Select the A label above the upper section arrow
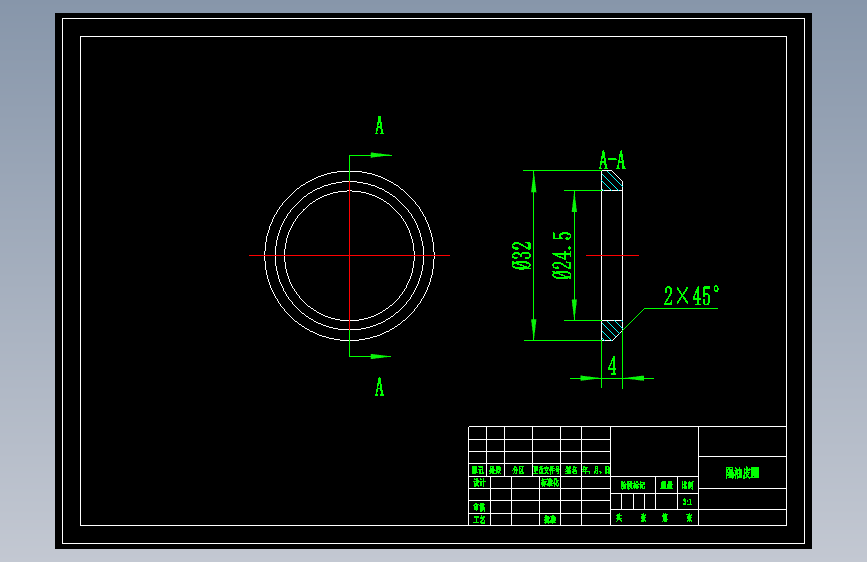Image resolution: width=867 pixels, height=562 pixels. coord(379,126)
